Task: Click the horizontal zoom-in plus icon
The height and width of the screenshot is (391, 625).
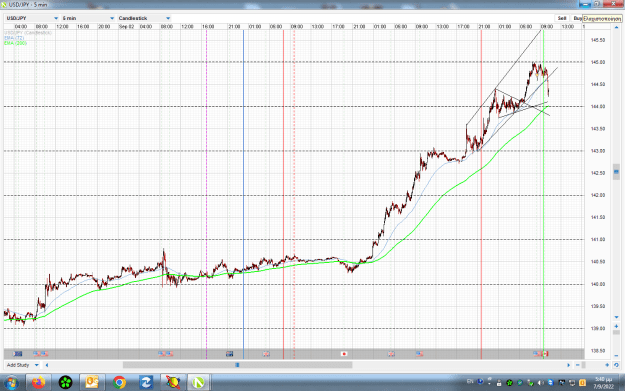Action: (607, 365)
